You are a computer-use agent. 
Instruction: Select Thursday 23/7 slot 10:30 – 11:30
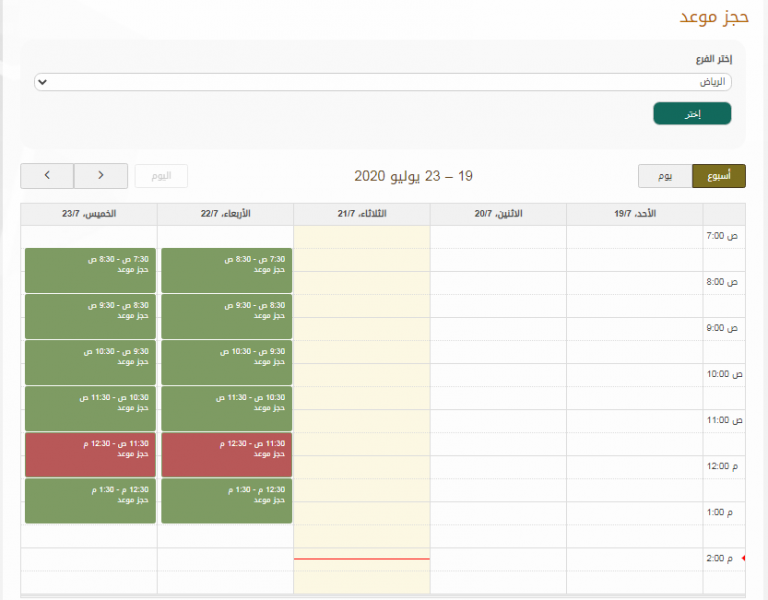pyautogui.click(x=90, y=408)
